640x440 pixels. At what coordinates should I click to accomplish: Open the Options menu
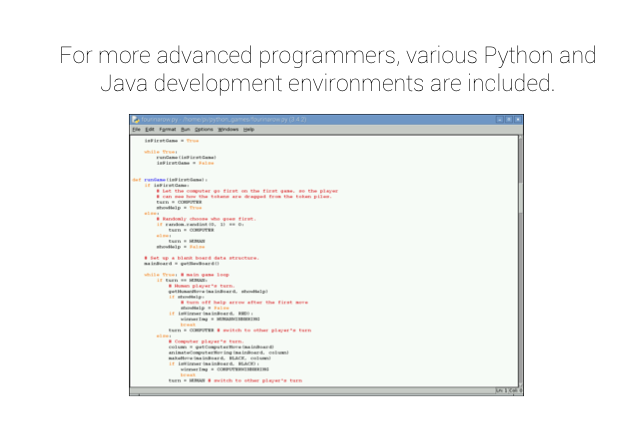[204, 129]
